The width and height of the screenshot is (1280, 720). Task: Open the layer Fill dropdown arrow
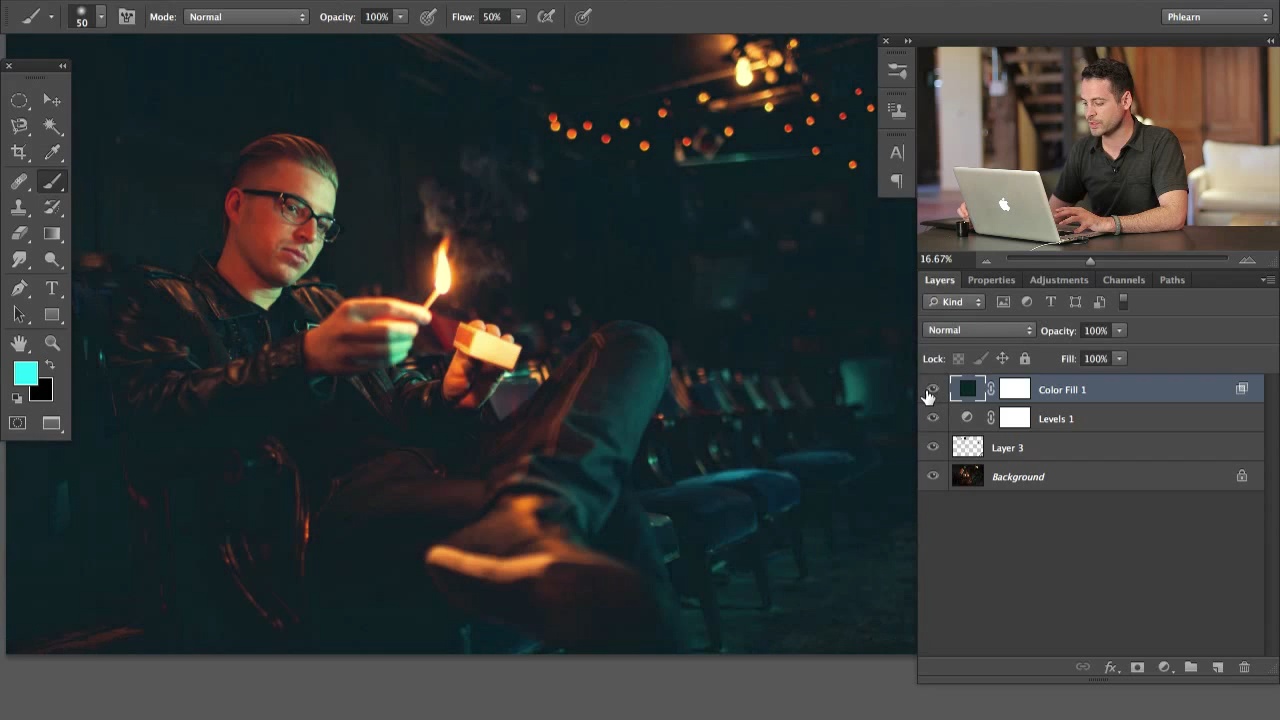pyautogui.click(x=1120, y=359)
